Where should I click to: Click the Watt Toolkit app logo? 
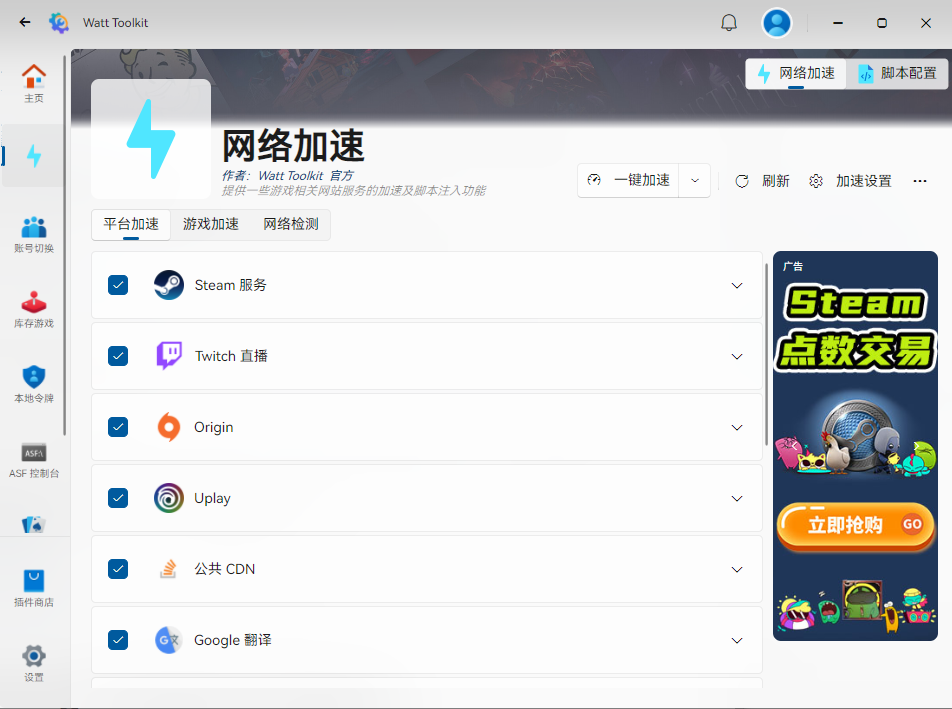click(x=59, y=23)
